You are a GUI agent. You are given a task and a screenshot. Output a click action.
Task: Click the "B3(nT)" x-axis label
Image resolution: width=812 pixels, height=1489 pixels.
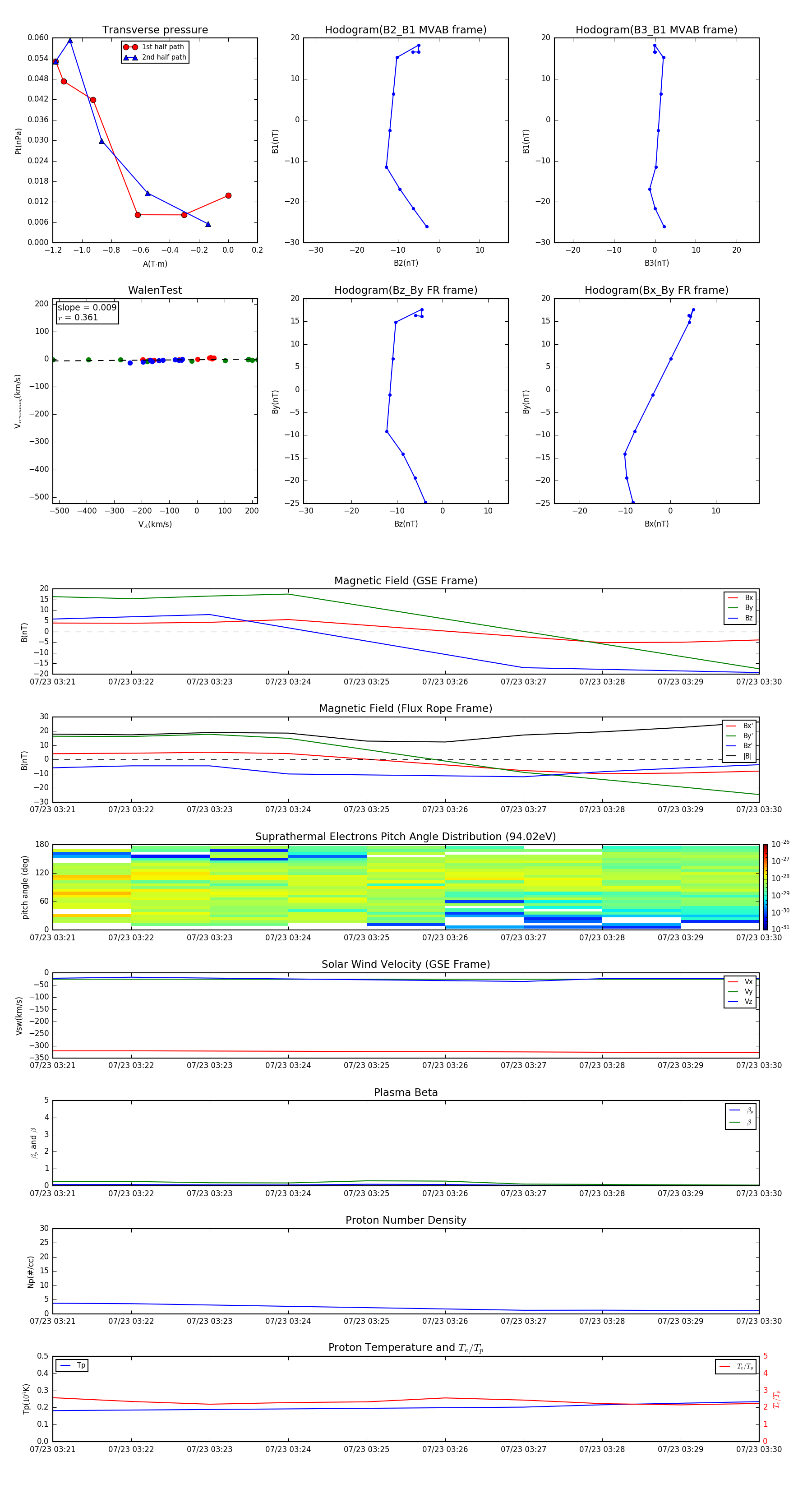[656, 263]
